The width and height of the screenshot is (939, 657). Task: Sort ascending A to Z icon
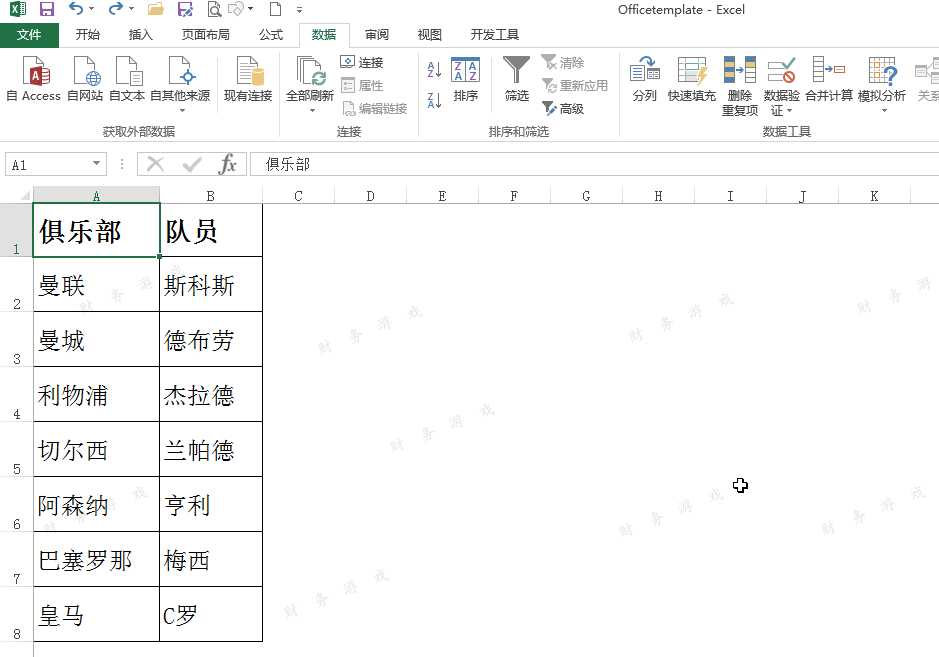[435, 69]
